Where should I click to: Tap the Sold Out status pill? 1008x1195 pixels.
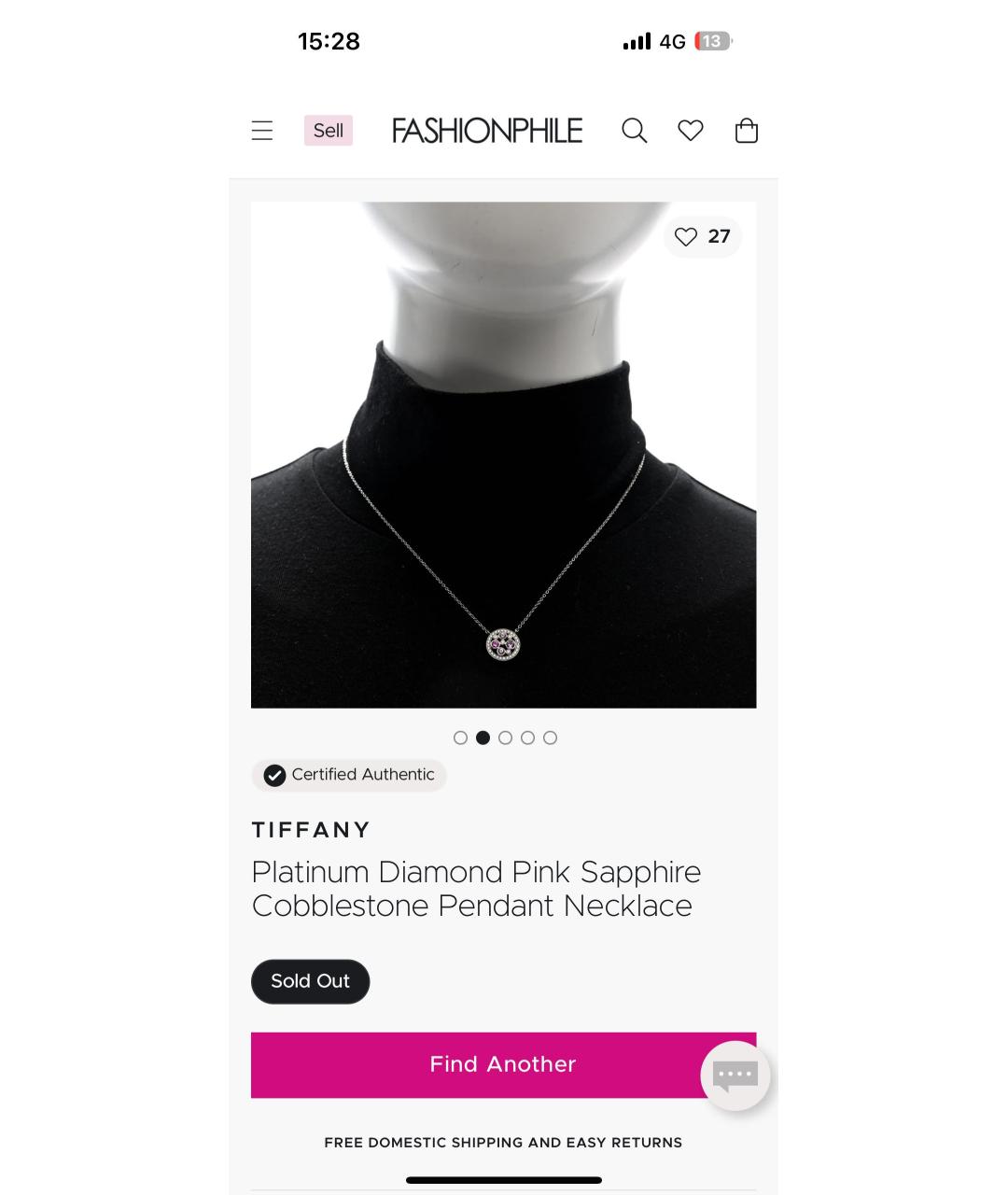click(310, 981)
